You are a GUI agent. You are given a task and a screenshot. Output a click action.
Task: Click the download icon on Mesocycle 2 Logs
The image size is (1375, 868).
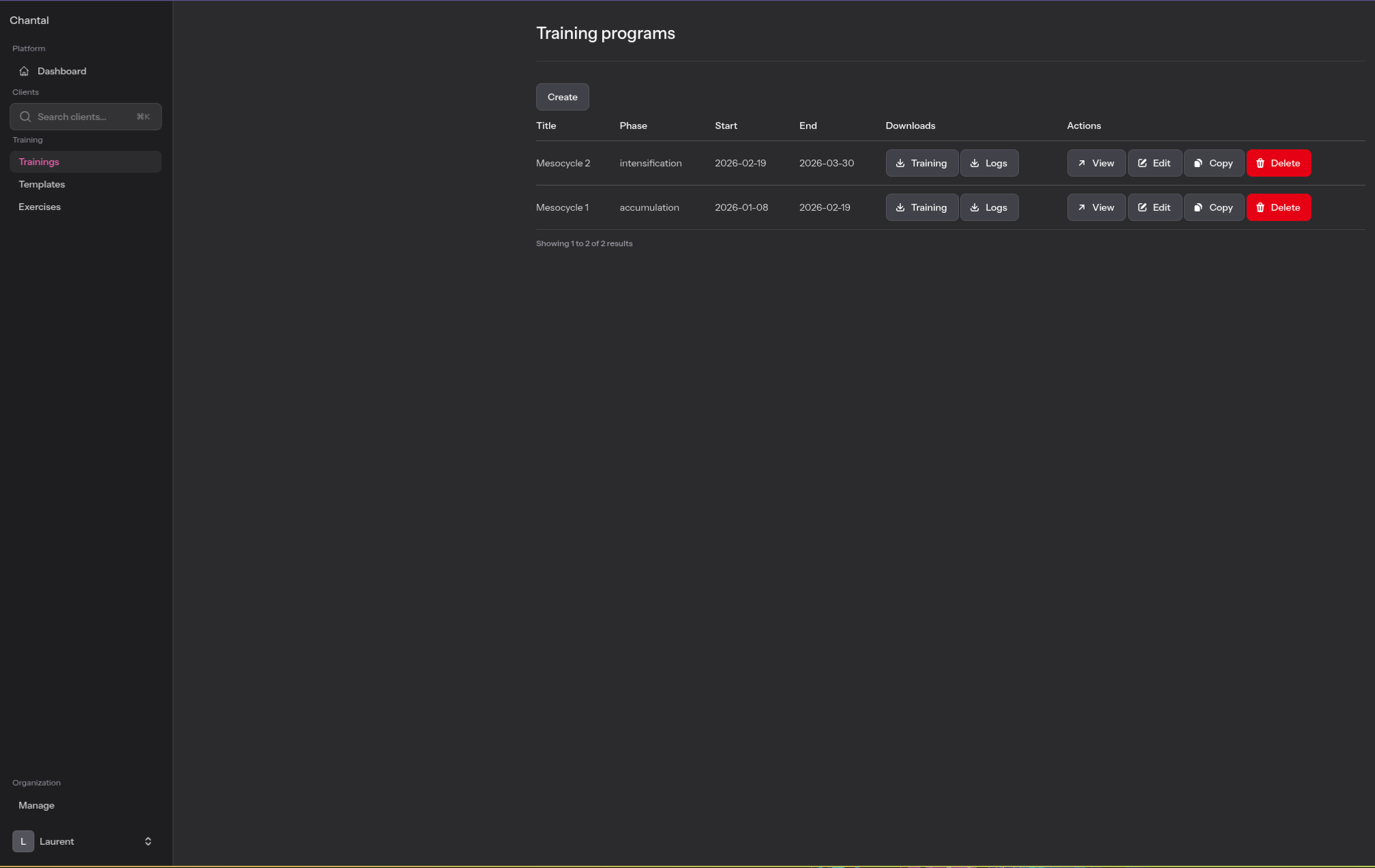tap(975, 163)
